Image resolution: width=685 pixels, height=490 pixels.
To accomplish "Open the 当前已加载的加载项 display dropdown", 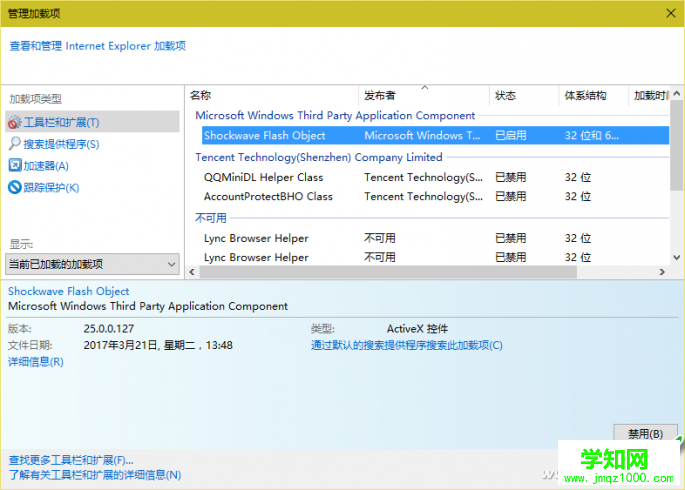I will (92, 264).
